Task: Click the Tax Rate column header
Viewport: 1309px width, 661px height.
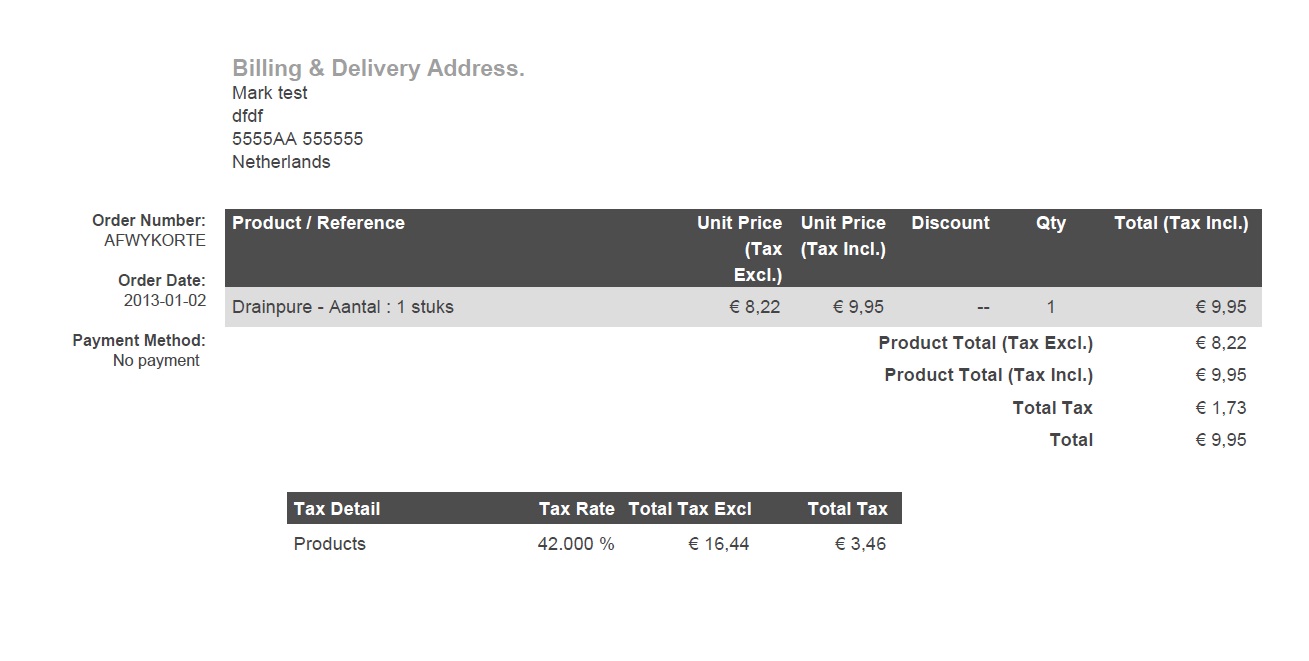Action: (x=577, y=509)
